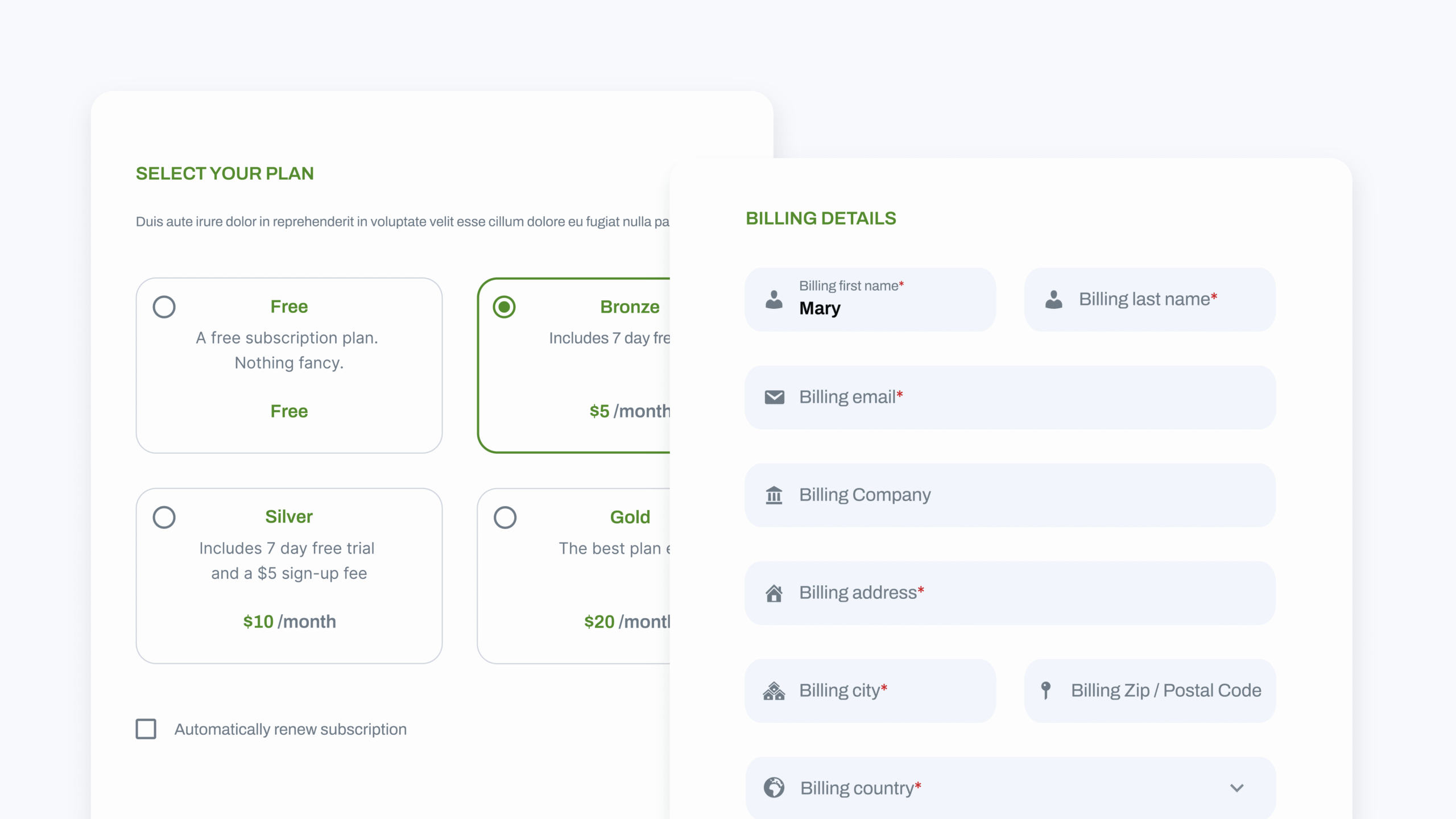
Task: Click the bank building icon in Billing Company
Action: pos(774,495)
